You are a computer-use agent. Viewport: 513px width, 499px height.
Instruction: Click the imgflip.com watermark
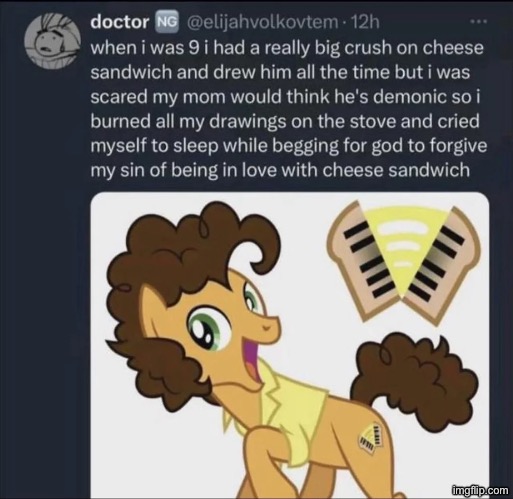[x=480, y=490]
